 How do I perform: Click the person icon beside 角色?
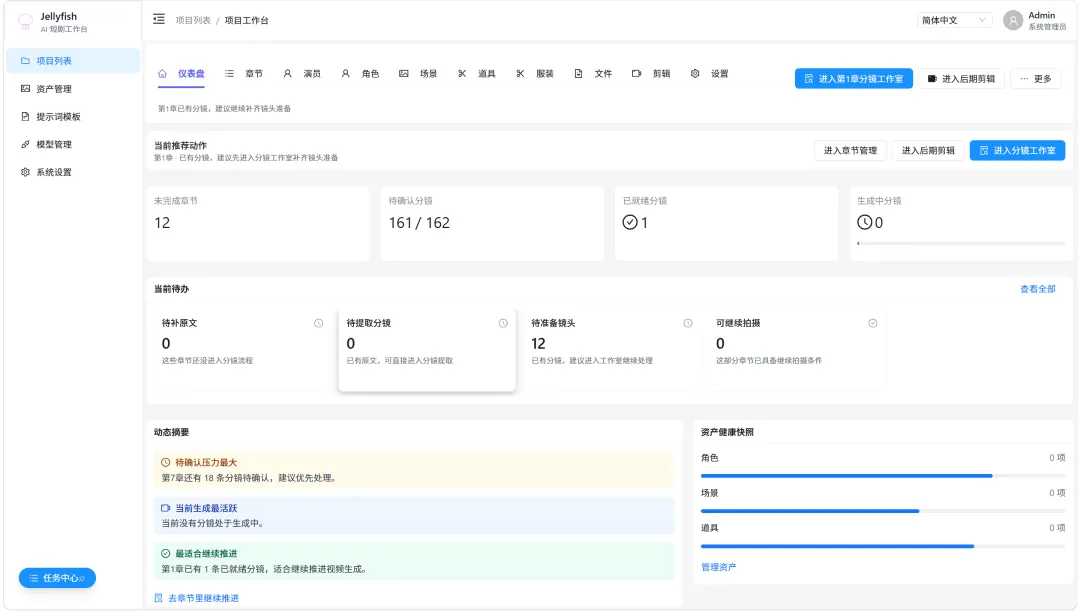(x=346, y=74)
